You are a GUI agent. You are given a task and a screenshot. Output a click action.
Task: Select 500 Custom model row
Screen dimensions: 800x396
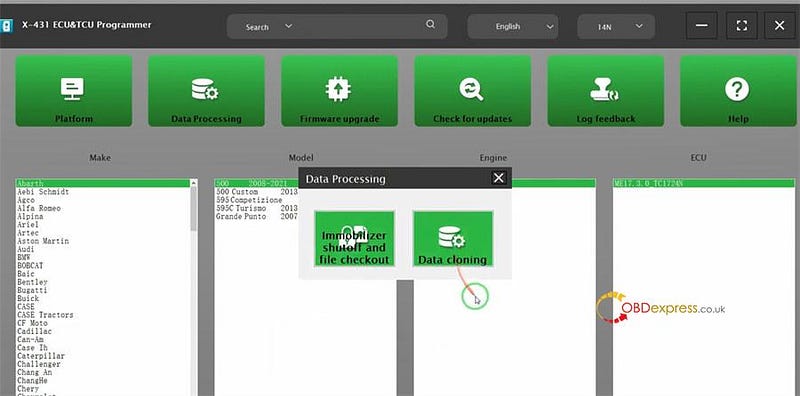(x=256, y=192)
